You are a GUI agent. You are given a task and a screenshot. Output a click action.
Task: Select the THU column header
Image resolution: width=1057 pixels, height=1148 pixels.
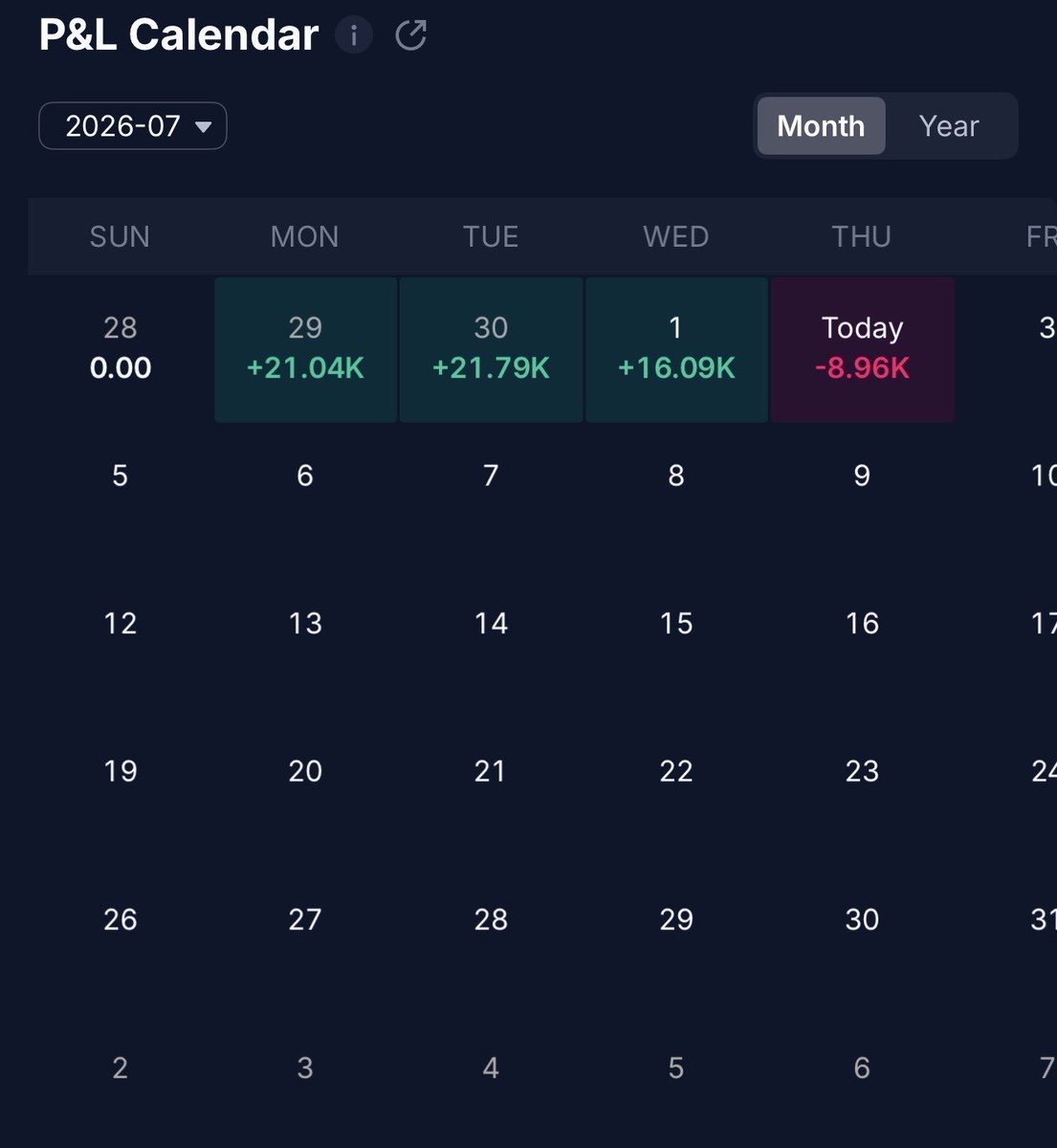862,236
